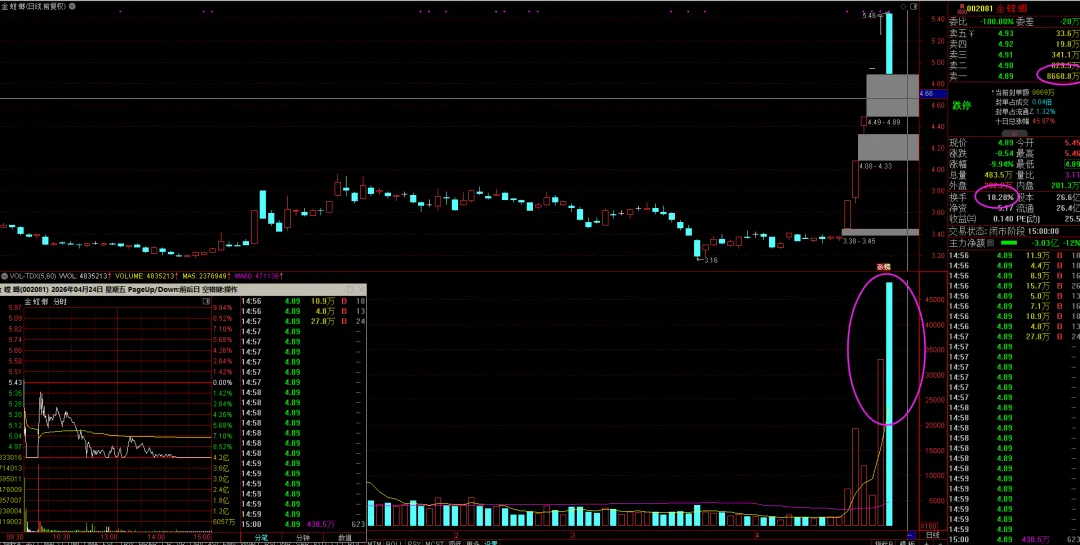Close the 分时 popup window

click(x=362, y=289)
